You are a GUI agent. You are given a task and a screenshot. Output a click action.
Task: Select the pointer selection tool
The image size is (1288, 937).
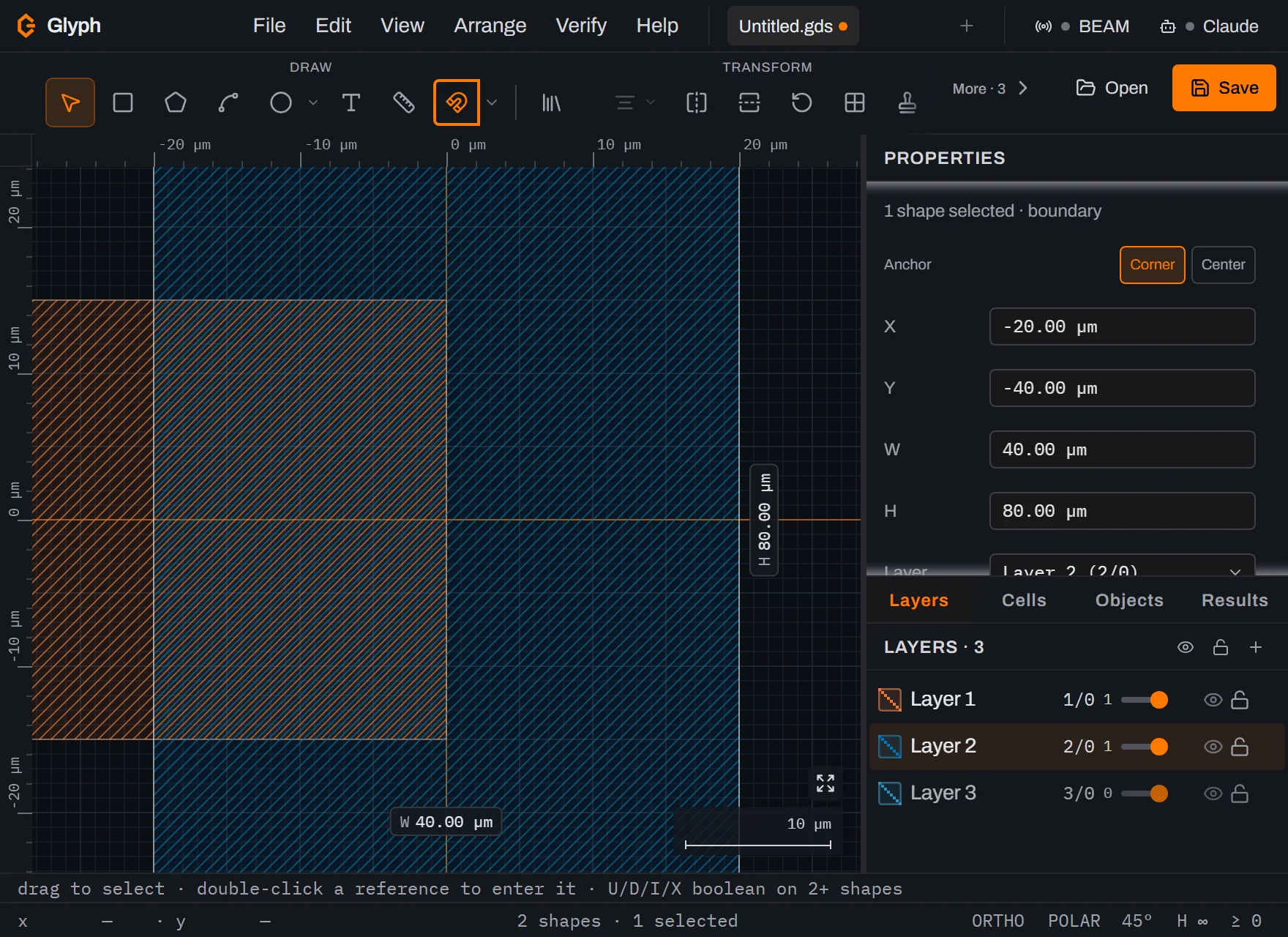click(x=70, y=102)
